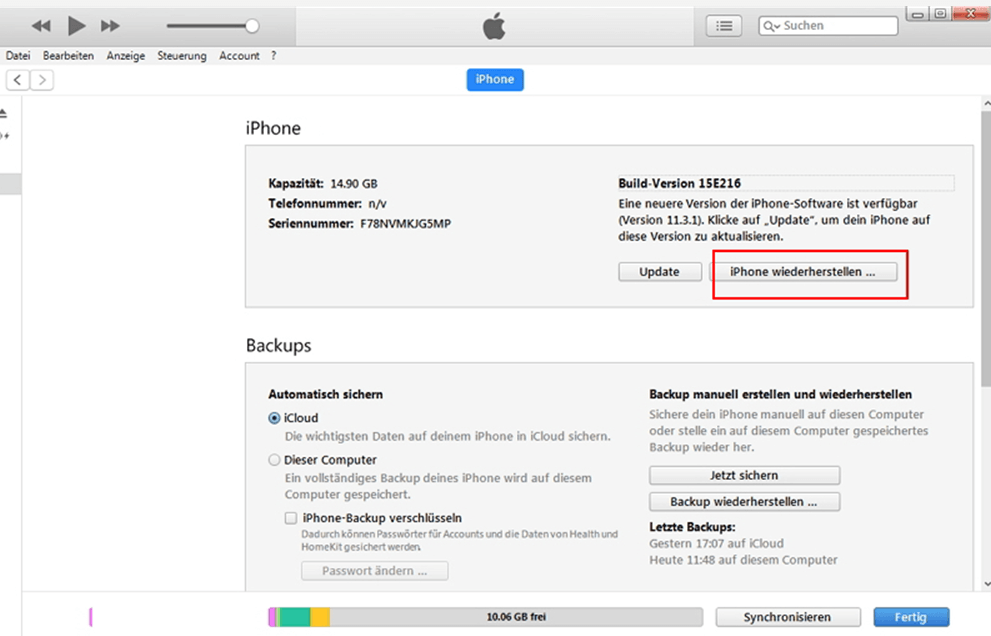Open the list view icon button
This screenshot has width=991, height=636.
(724, 26)
